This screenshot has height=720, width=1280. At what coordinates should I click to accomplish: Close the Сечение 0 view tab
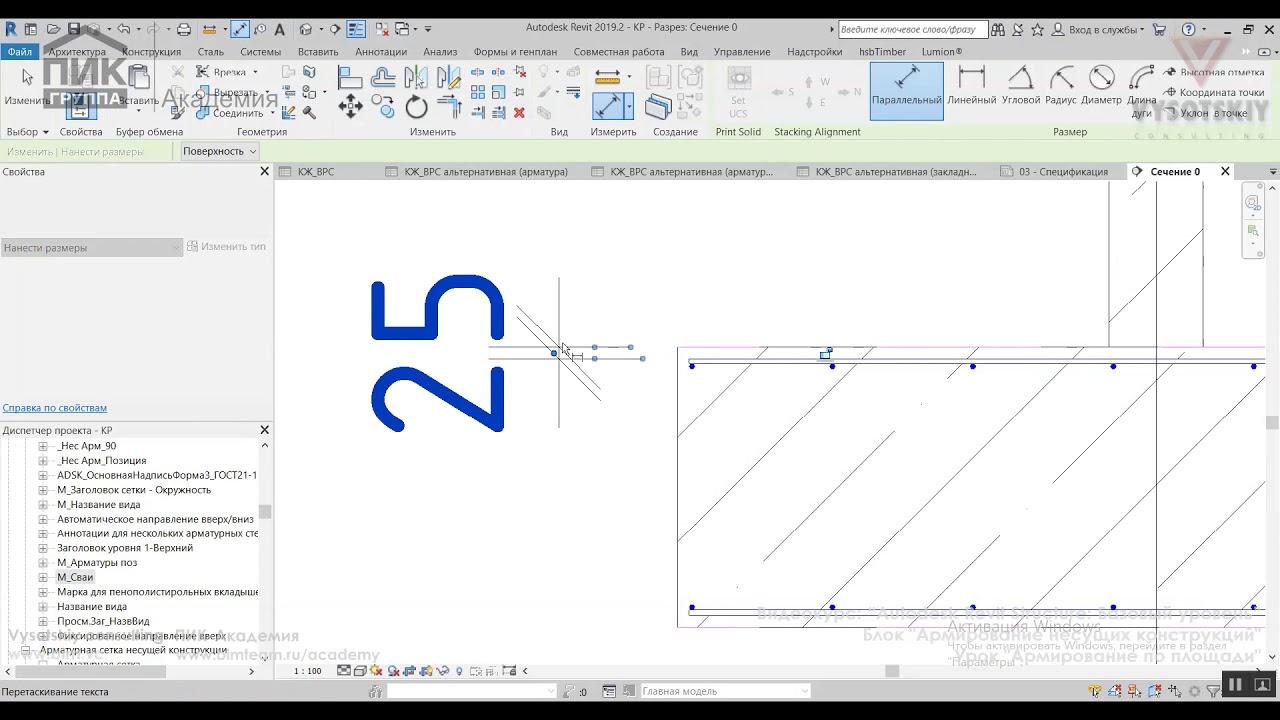point(1225,172)
